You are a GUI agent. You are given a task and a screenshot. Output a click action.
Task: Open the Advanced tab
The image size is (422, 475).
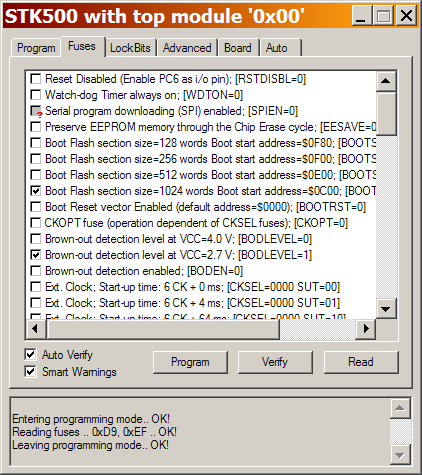click(x=187, y=48)
